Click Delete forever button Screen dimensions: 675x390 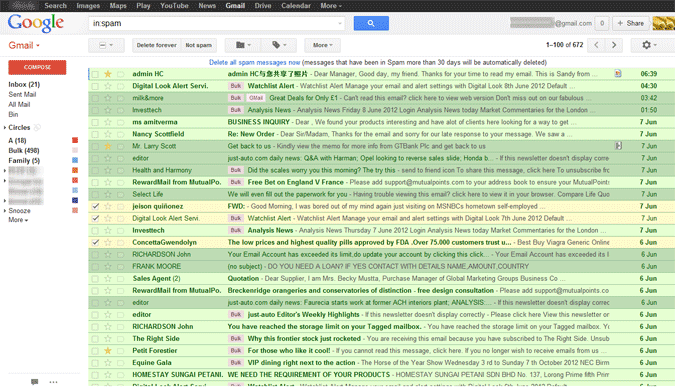tap(156, 45)
